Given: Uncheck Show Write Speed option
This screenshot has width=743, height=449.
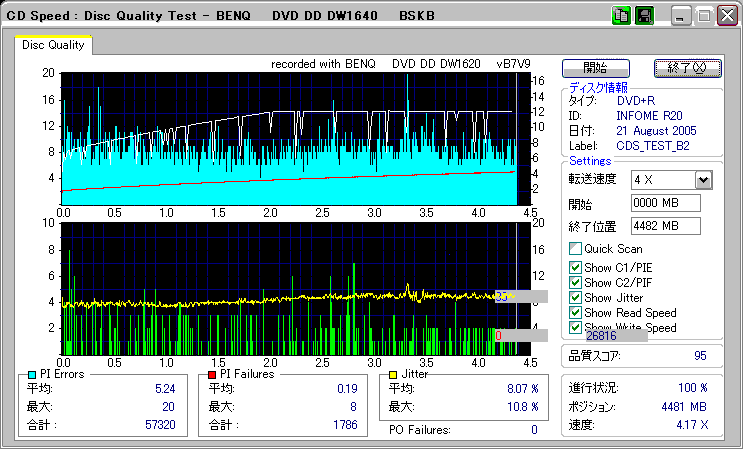Looking at the screenshot, I should pos(575,327).
